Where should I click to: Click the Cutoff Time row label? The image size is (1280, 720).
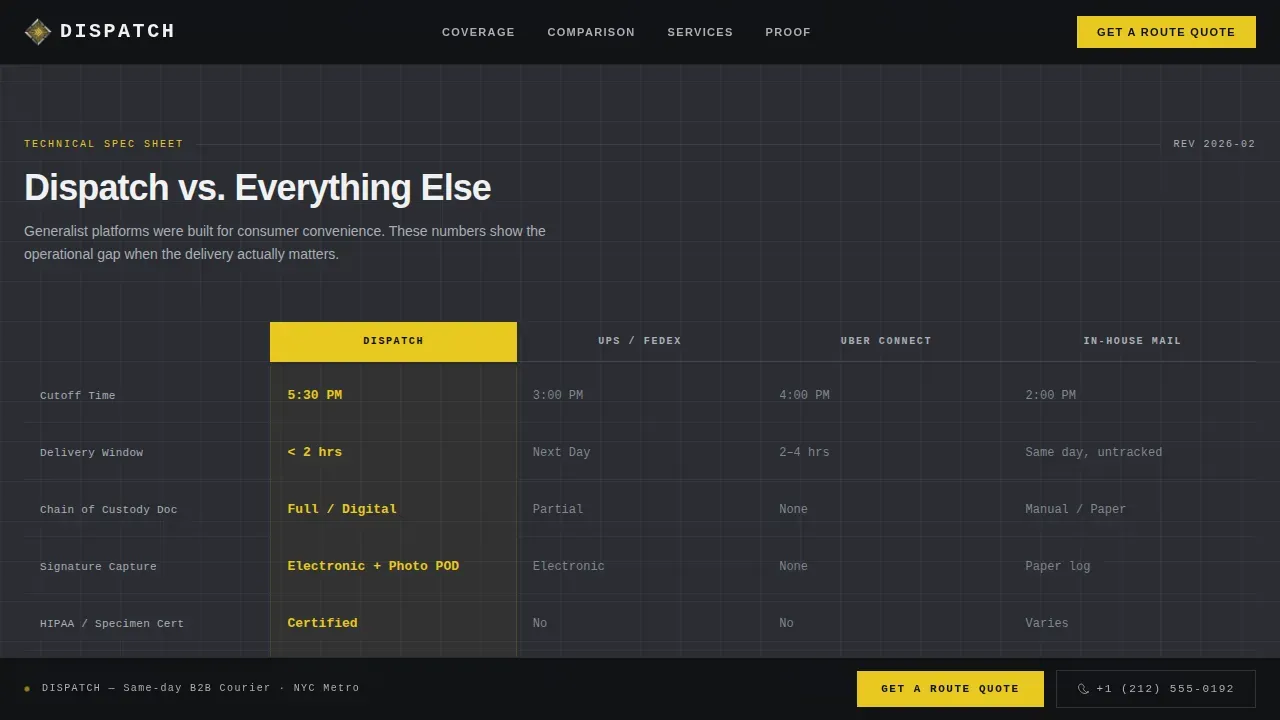[77, 396]
